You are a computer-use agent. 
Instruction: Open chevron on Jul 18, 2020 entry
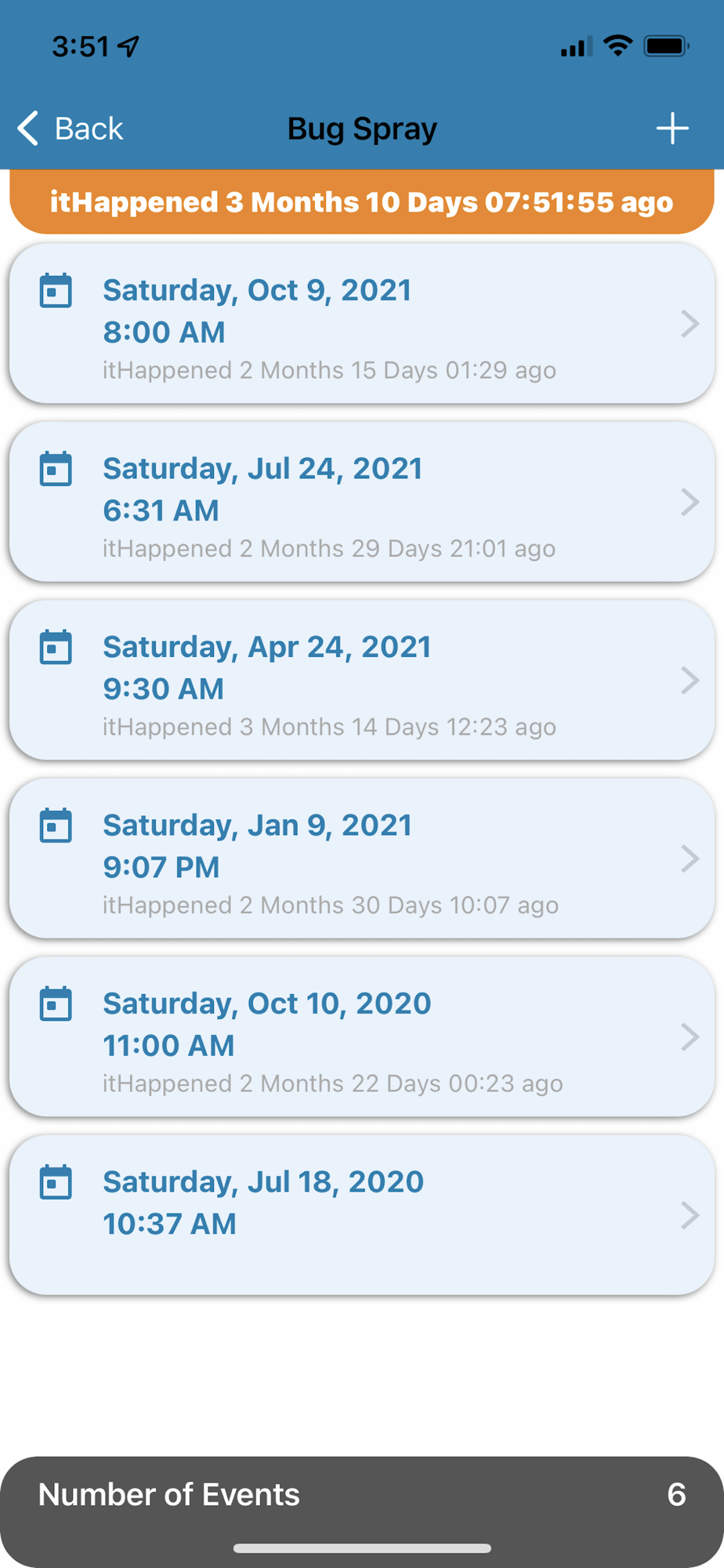click(690, 1215)
